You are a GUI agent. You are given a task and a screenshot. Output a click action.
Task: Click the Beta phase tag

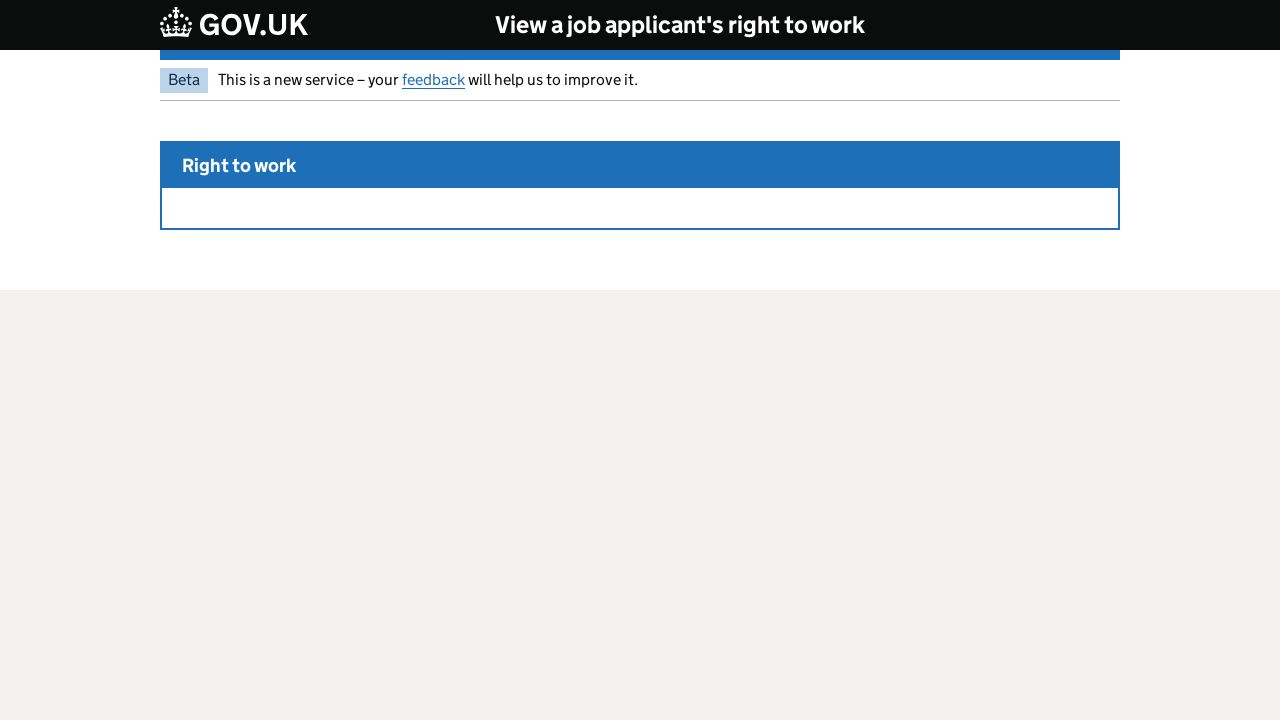184,80
